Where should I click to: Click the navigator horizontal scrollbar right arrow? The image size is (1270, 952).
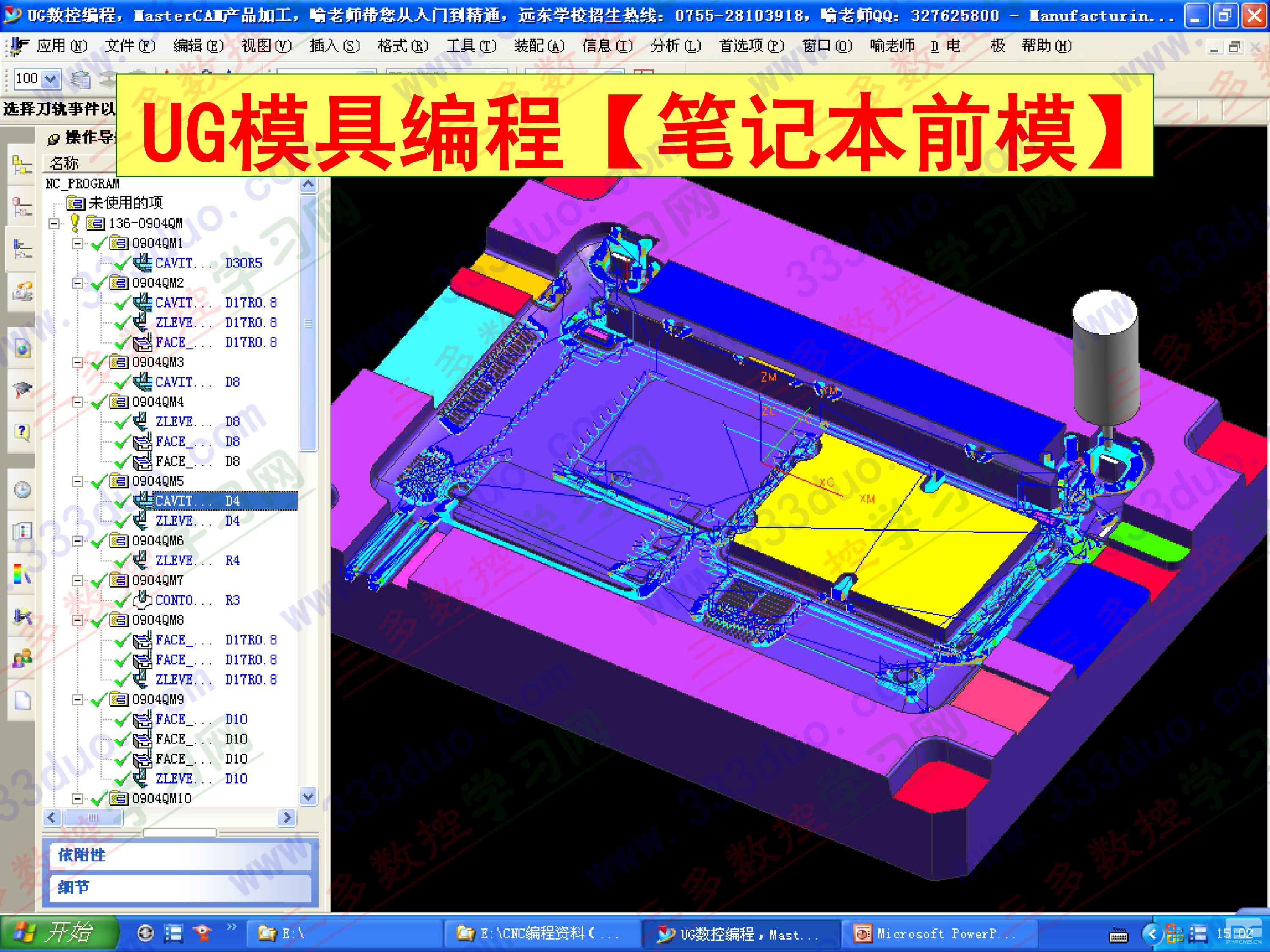pos(287,817)
